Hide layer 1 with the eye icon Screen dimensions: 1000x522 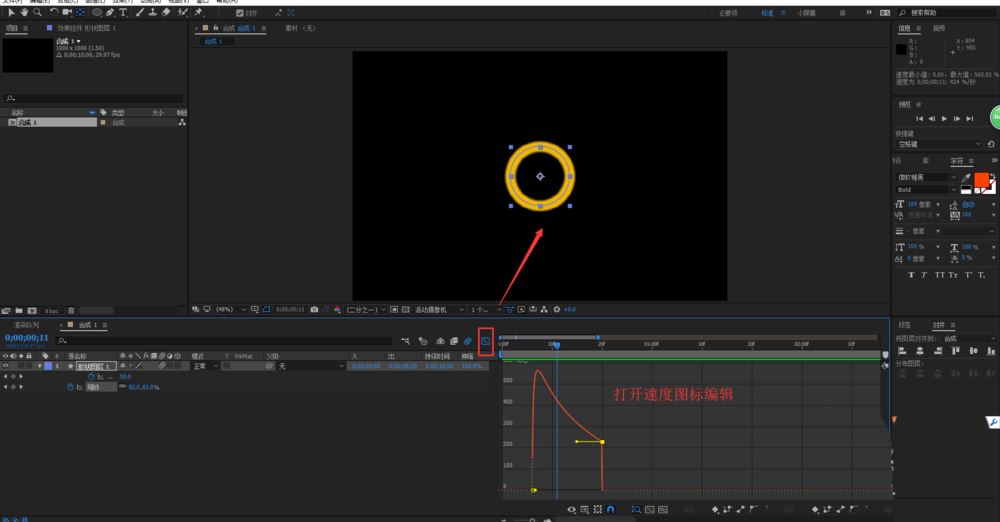(6, 366)
